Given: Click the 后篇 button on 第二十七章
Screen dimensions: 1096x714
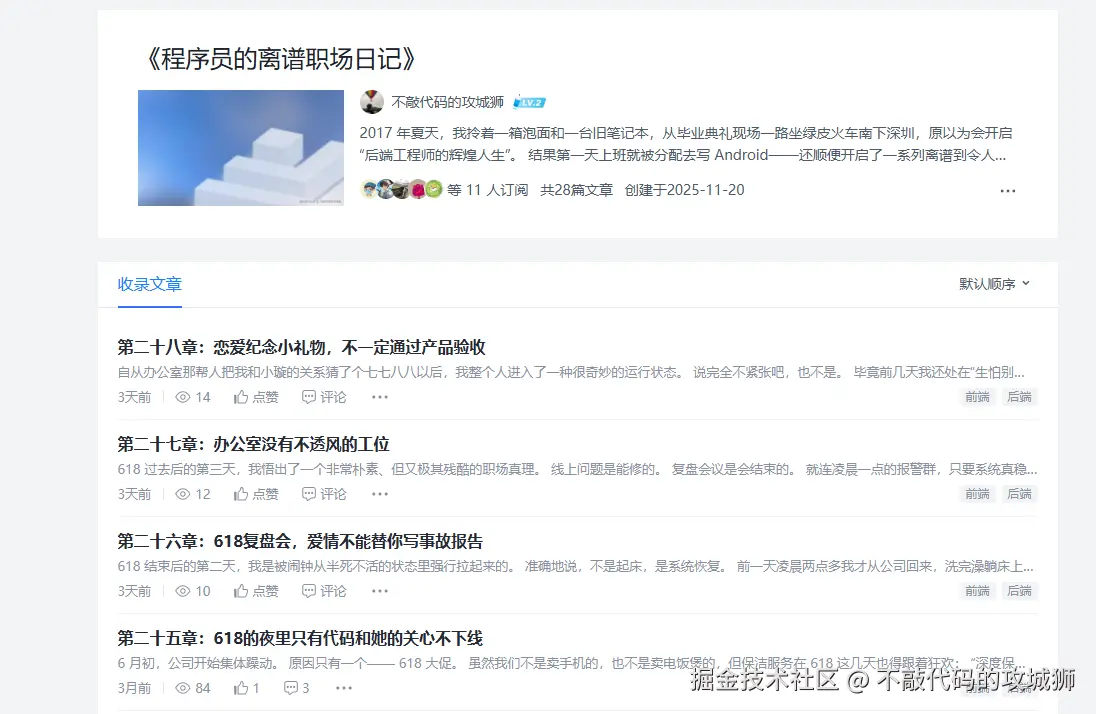Looking at the screenshot, I should tap(1019, 494).
